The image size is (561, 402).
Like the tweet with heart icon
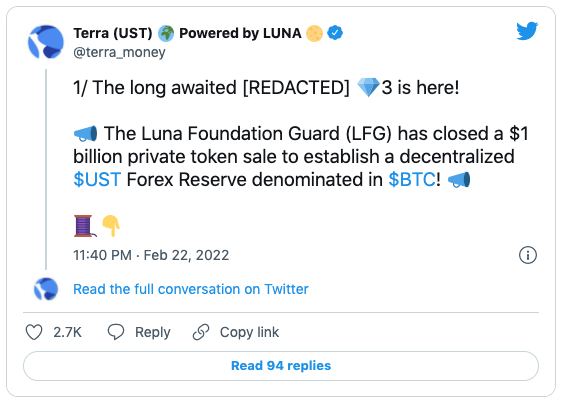34,332
